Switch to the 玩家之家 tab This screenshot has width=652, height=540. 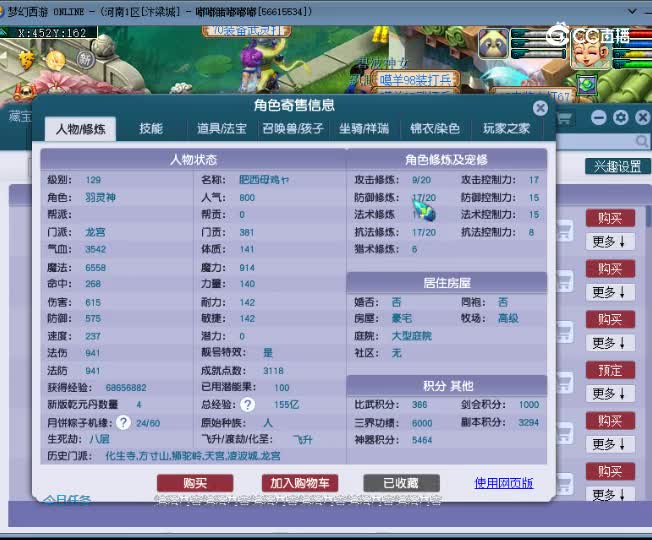point(506,128)
